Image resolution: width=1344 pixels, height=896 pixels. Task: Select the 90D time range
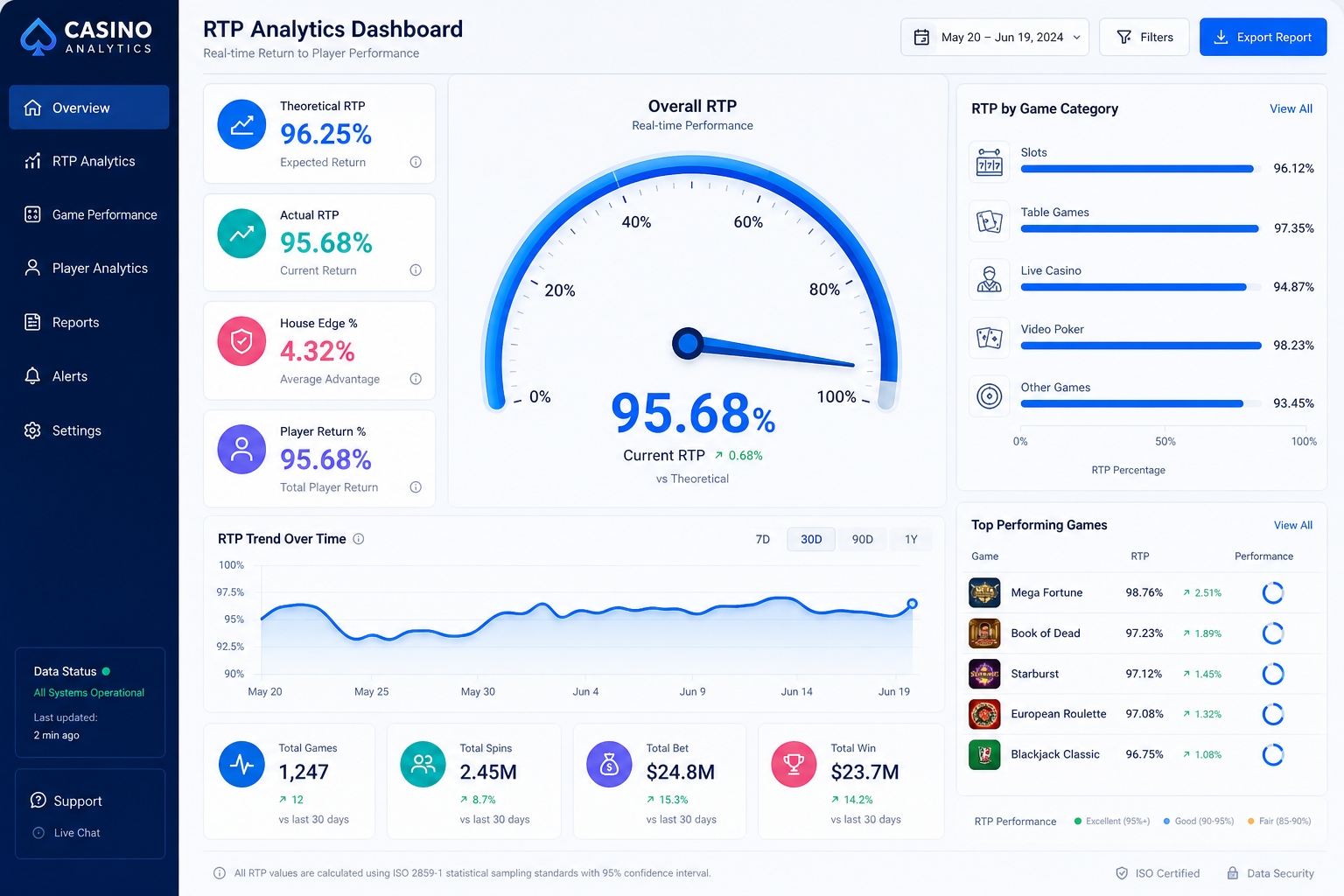click(863, 539)
